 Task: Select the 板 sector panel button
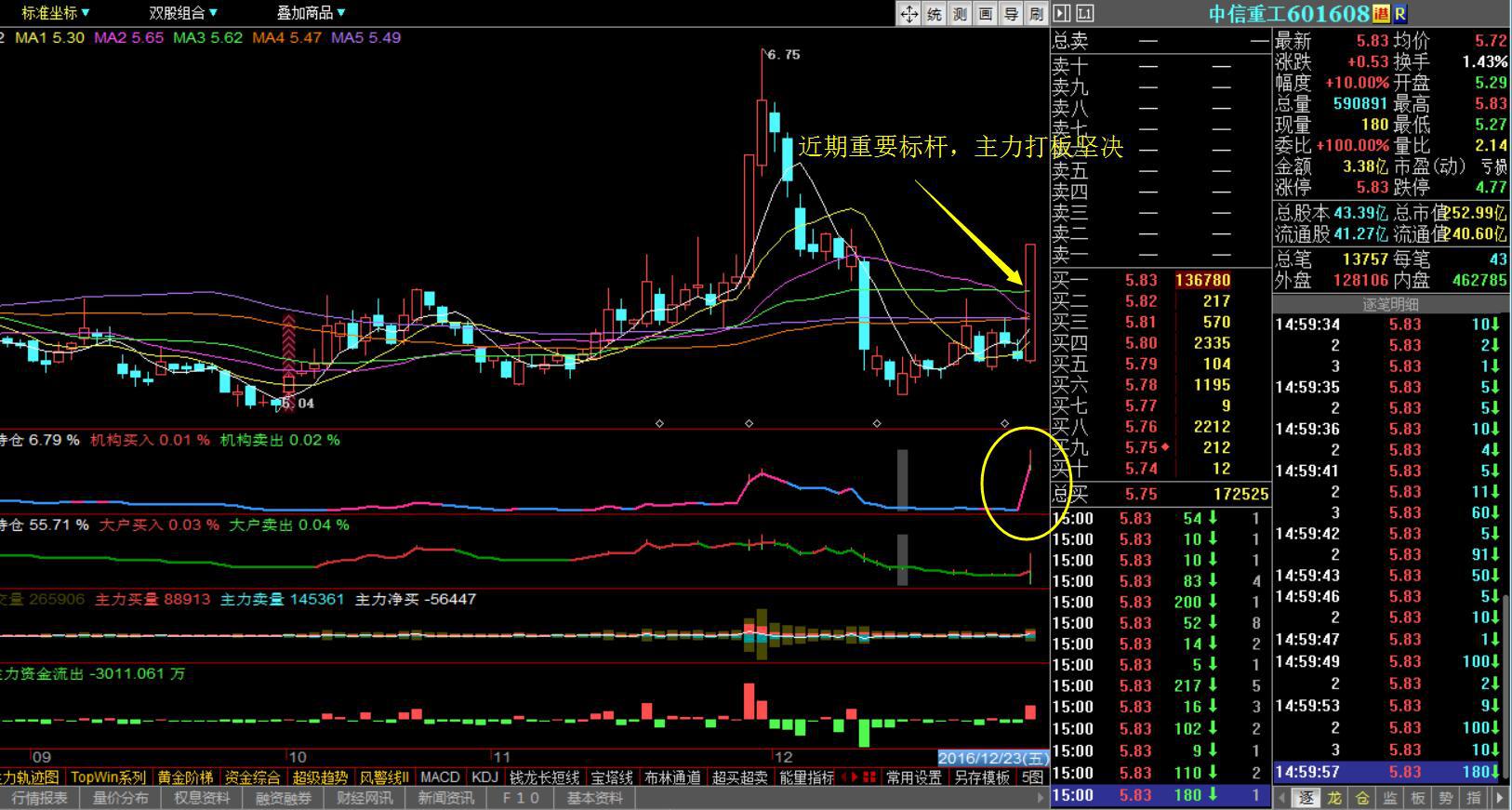coord(1418,798)
